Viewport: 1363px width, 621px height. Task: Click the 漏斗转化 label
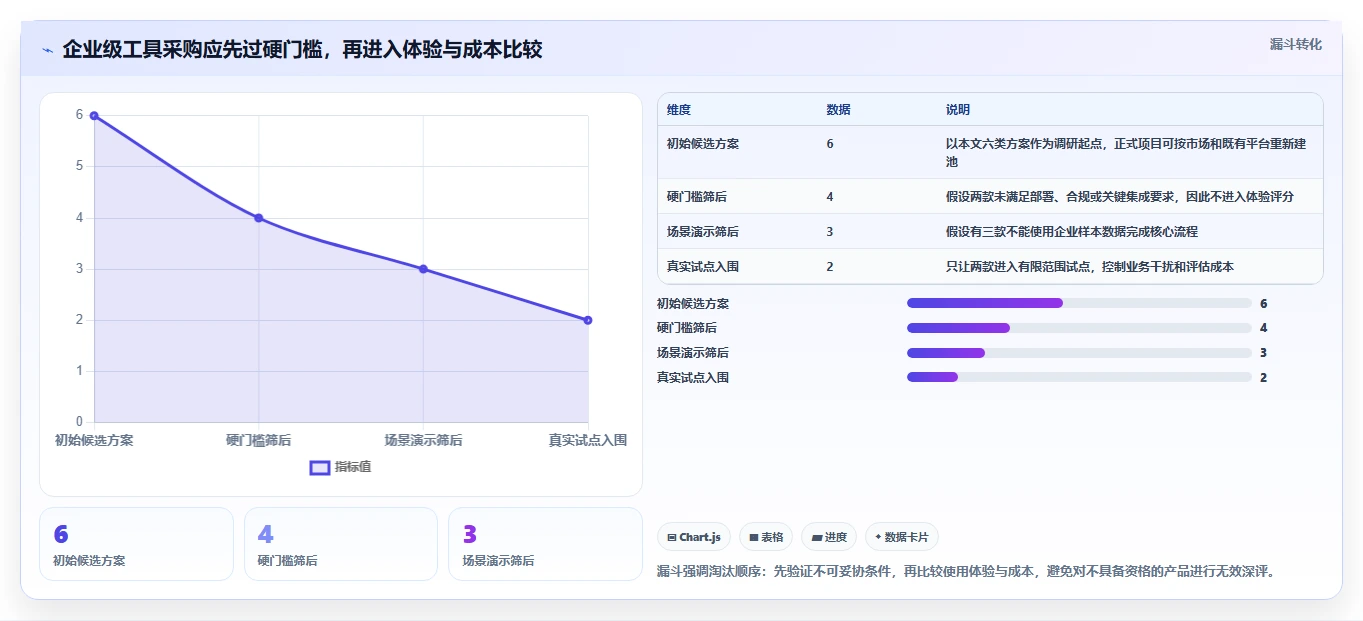click(x=1296, y=44)
